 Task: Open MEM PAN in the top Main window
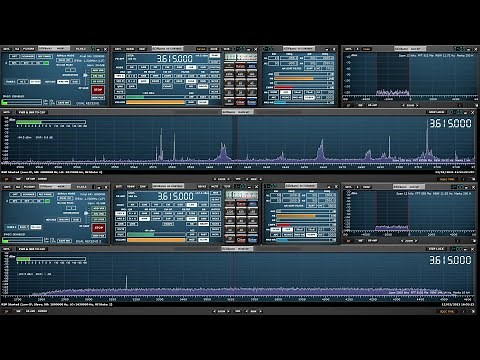click(98, 98)
